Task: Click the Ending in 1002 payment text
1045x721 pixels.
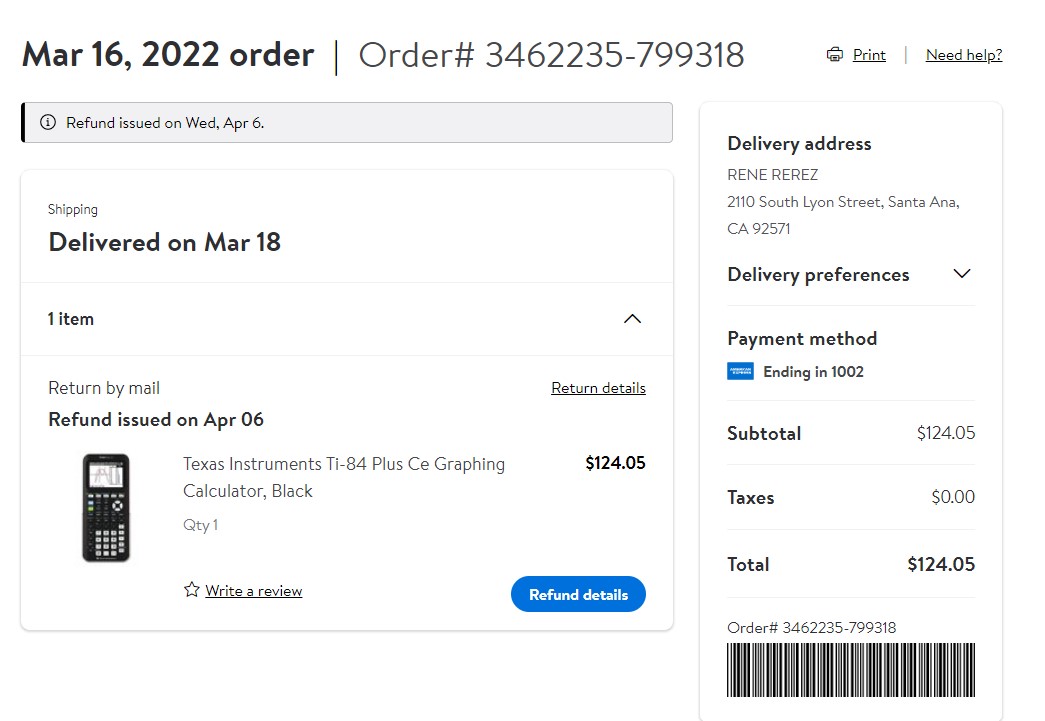Action: 813,372
